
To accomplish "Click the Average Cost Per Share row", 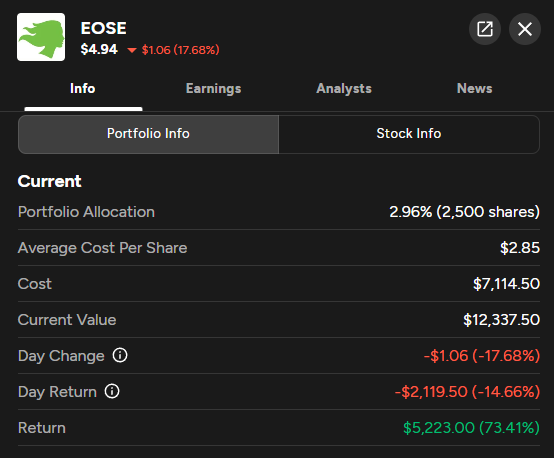I will (x=279, y=248).
